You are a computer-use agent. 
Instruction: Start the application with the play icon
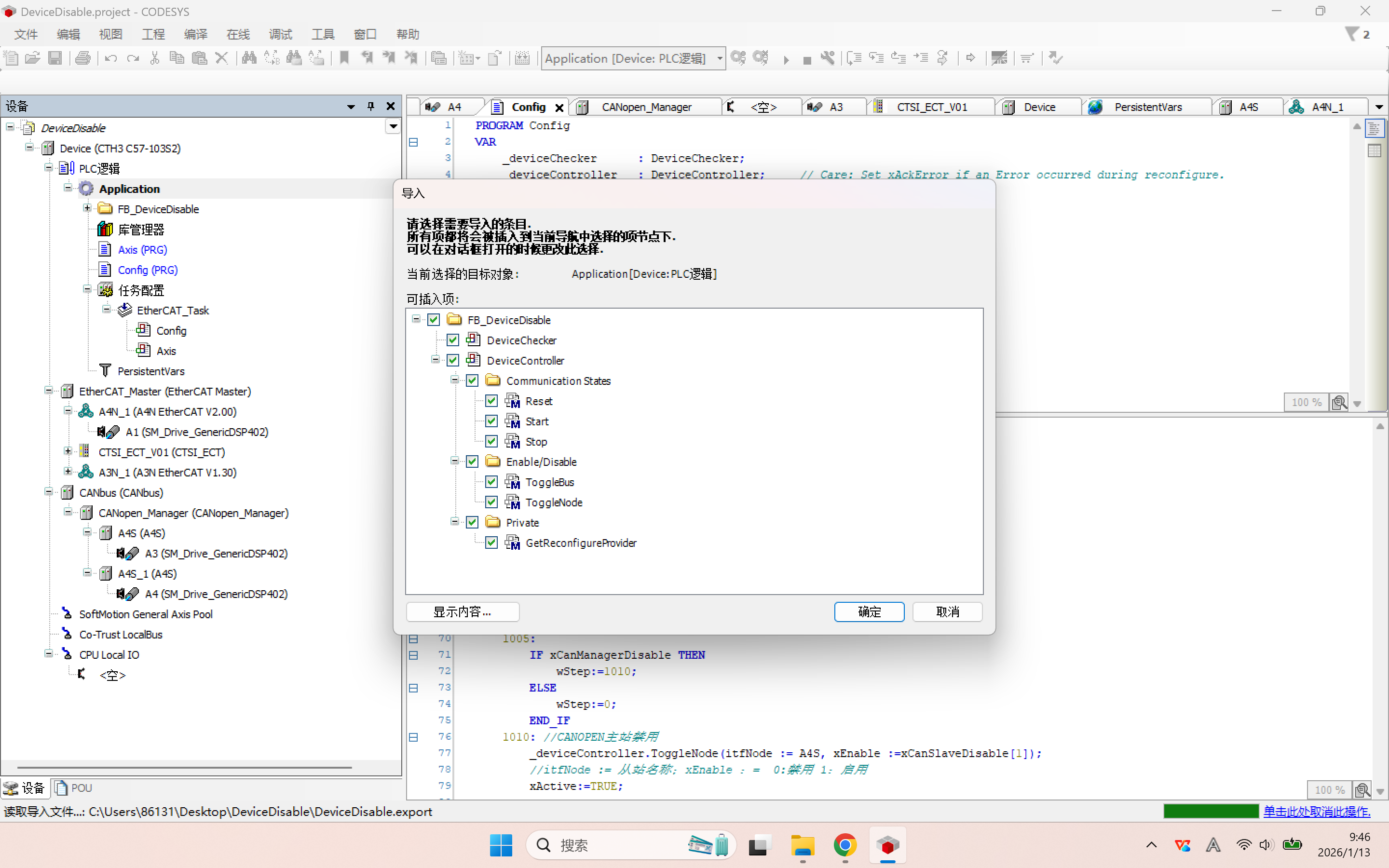(786, 59)
